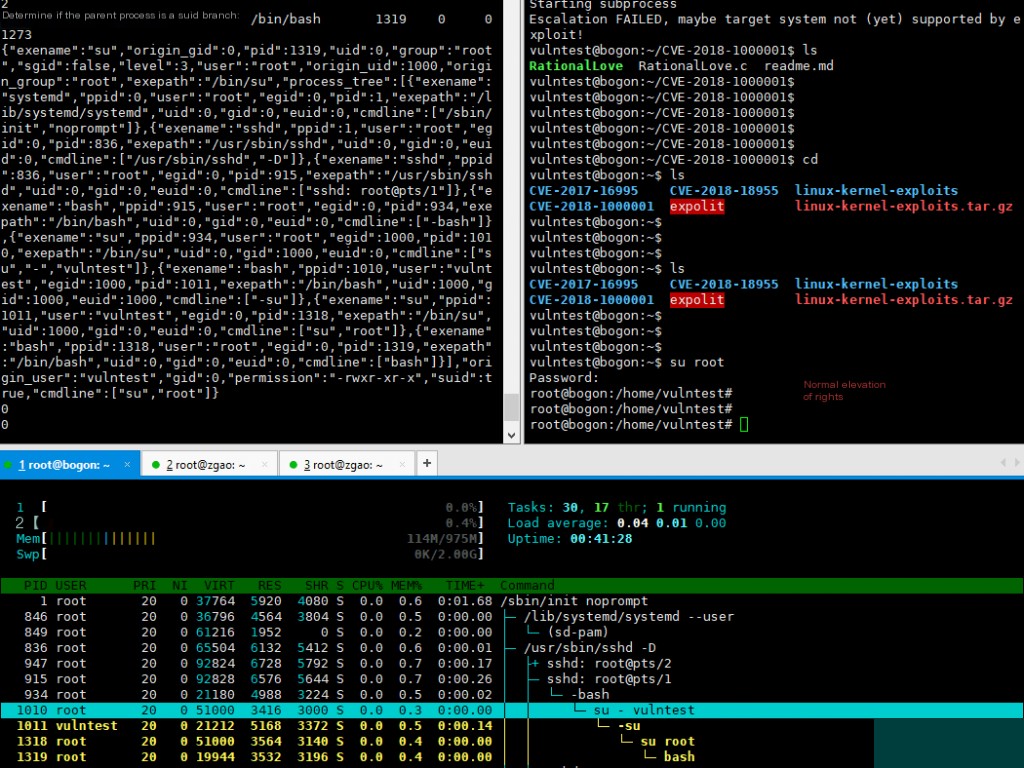Click the left tab-scroll arrow

[x=1005, y=462]
